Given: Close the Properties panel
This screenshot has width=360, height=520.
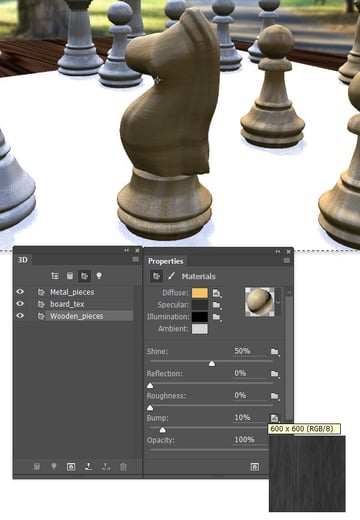Looking at the screenshot, I should click(288, 251).
